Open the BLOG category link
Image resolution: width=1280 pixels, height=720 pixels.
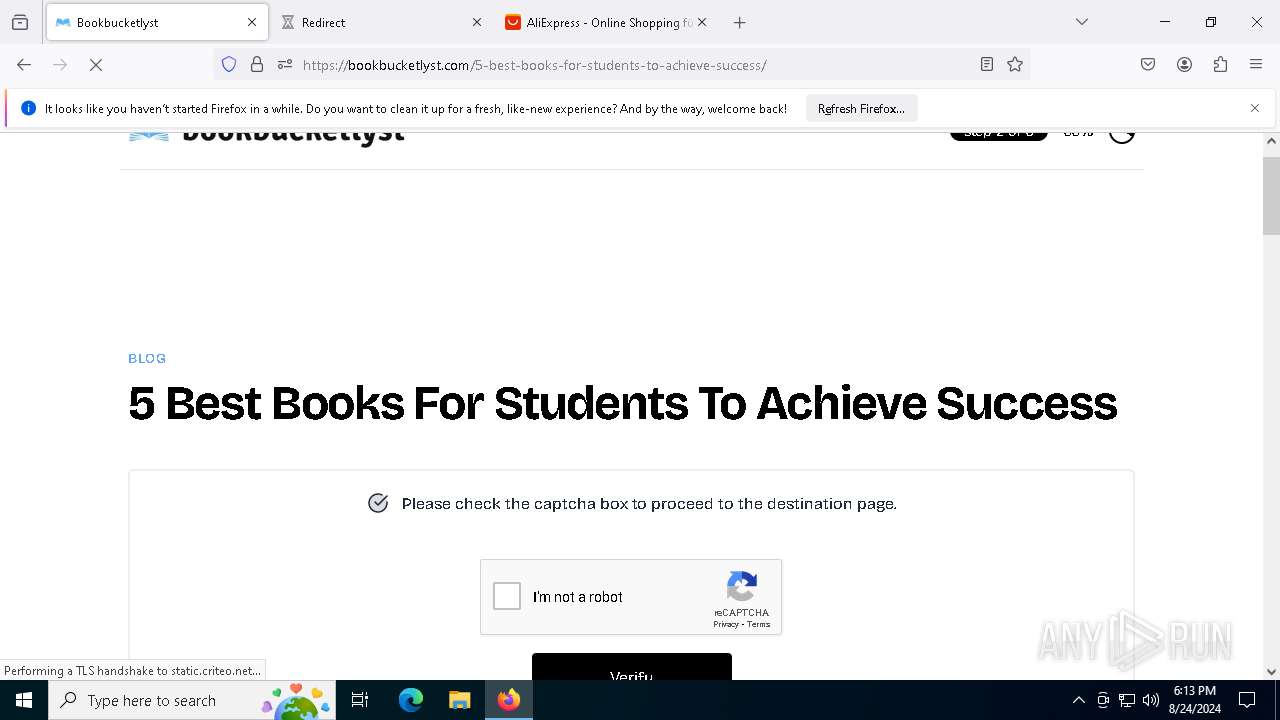point(147,358)
